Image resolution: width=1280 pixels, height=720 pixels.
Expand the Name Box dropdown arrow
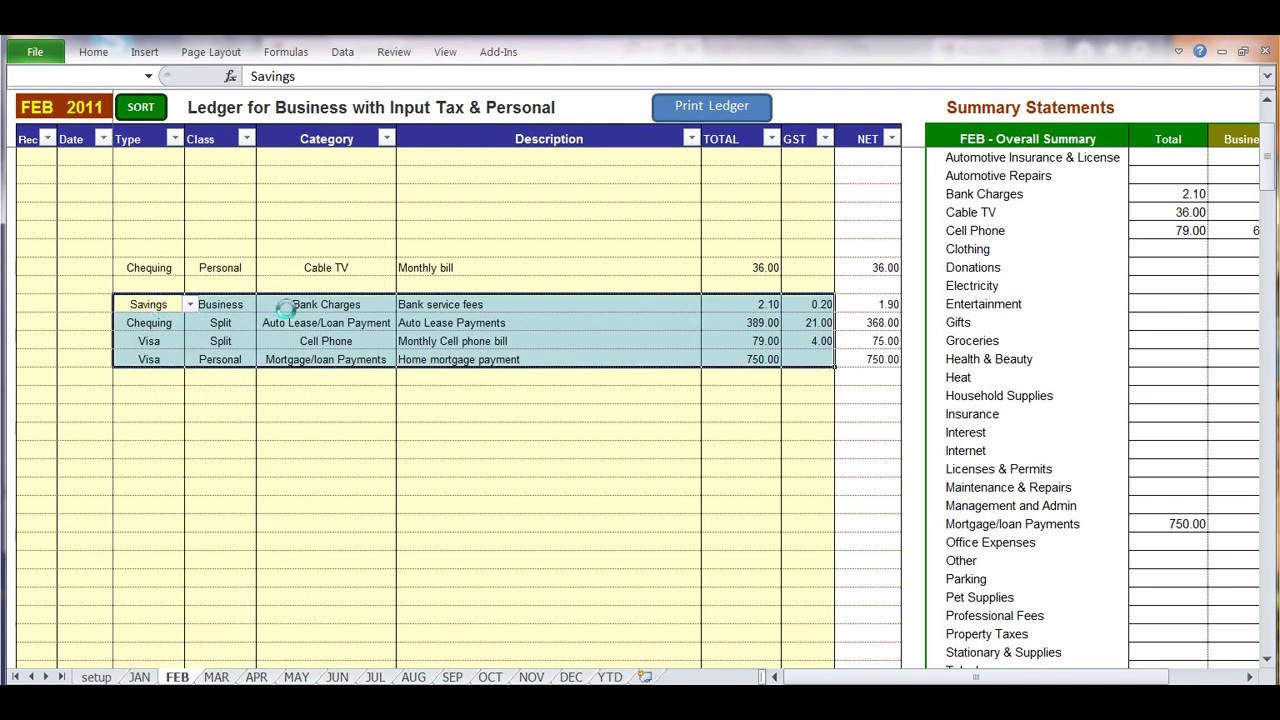tap(149, 76)
